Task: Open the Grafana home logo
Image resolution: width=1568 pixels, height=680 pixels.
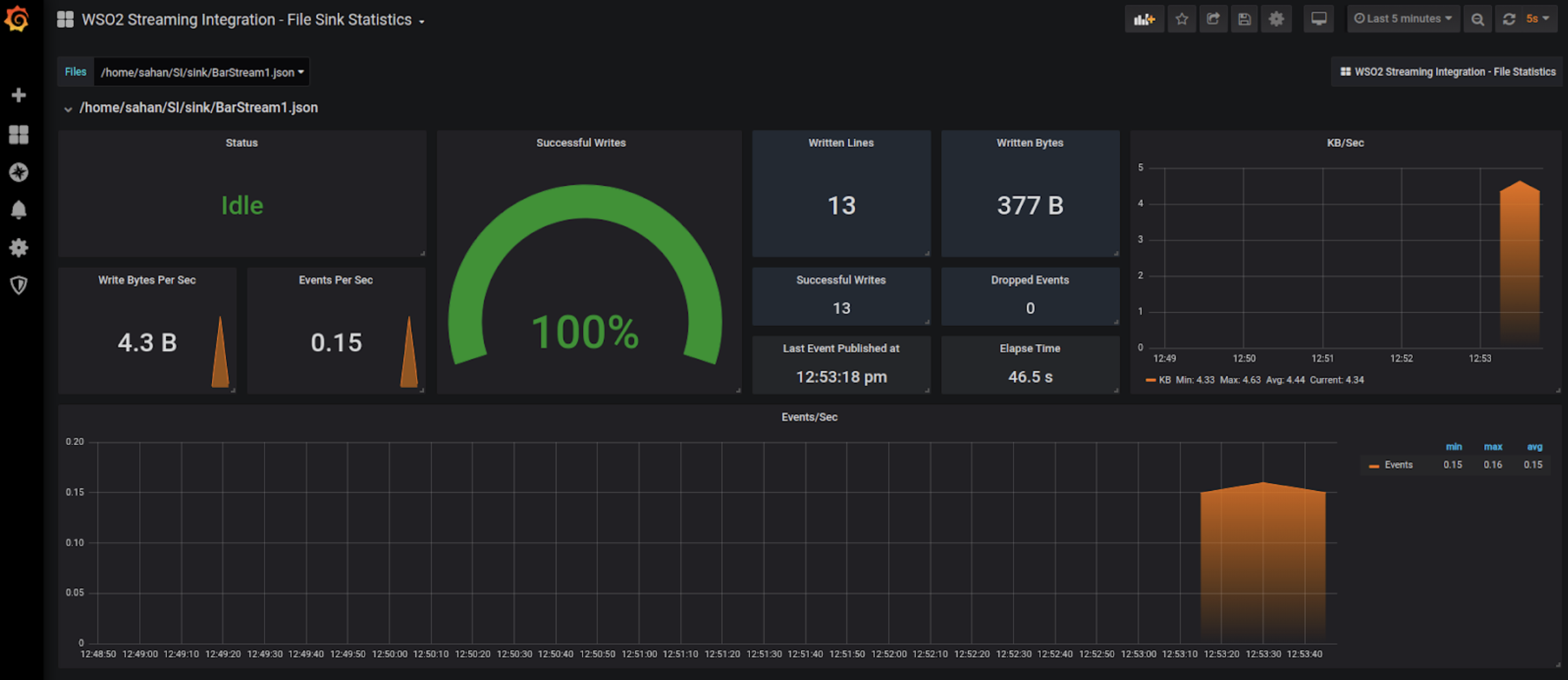Action: click(17, 18)
